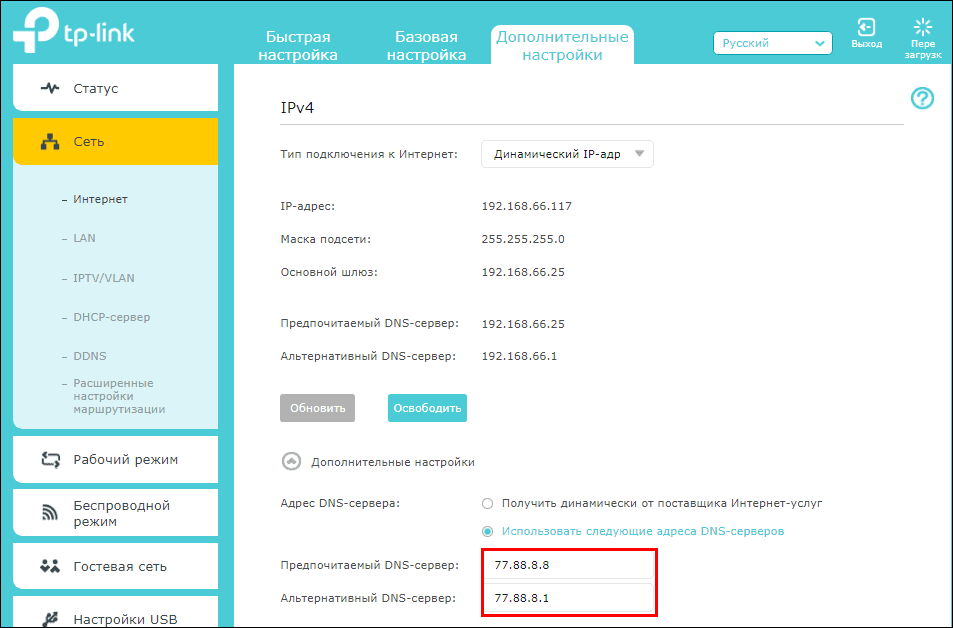Image resolution: width=953 pixels, height=628 pixels.
Task: Open the help question mark icon
Action: [922, 98]
